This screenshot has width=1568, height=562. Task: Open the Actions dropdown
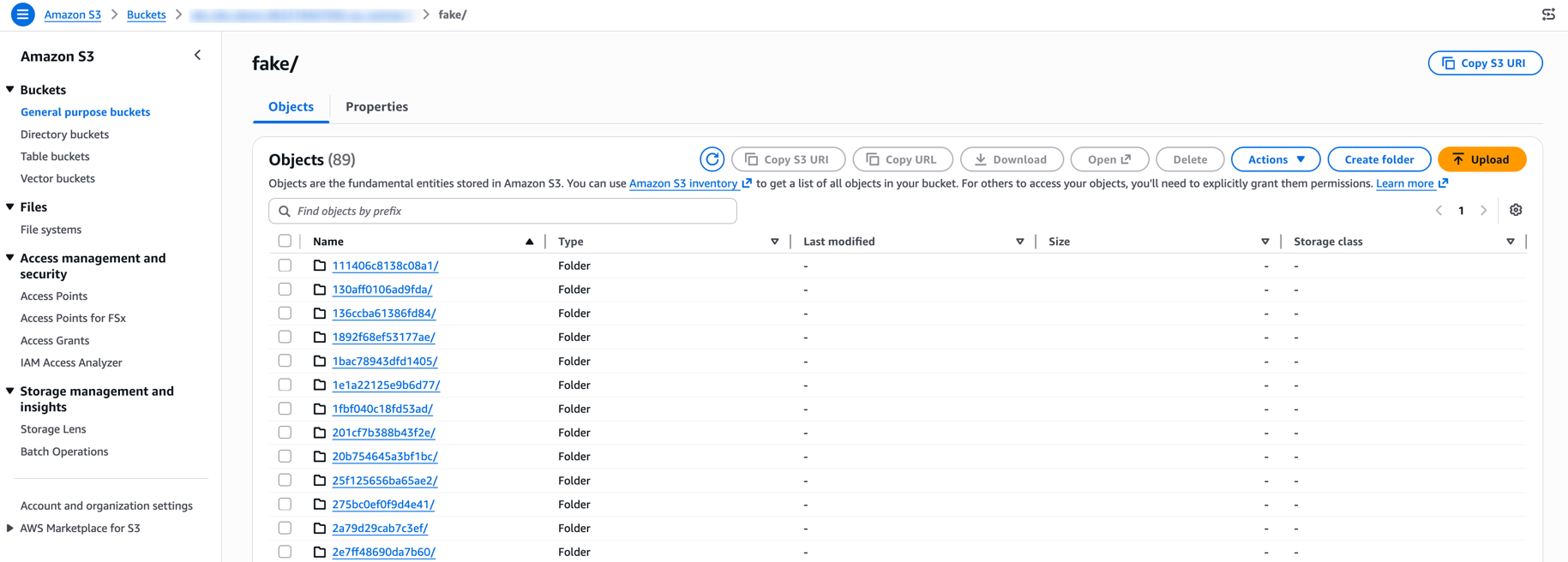1276,159
